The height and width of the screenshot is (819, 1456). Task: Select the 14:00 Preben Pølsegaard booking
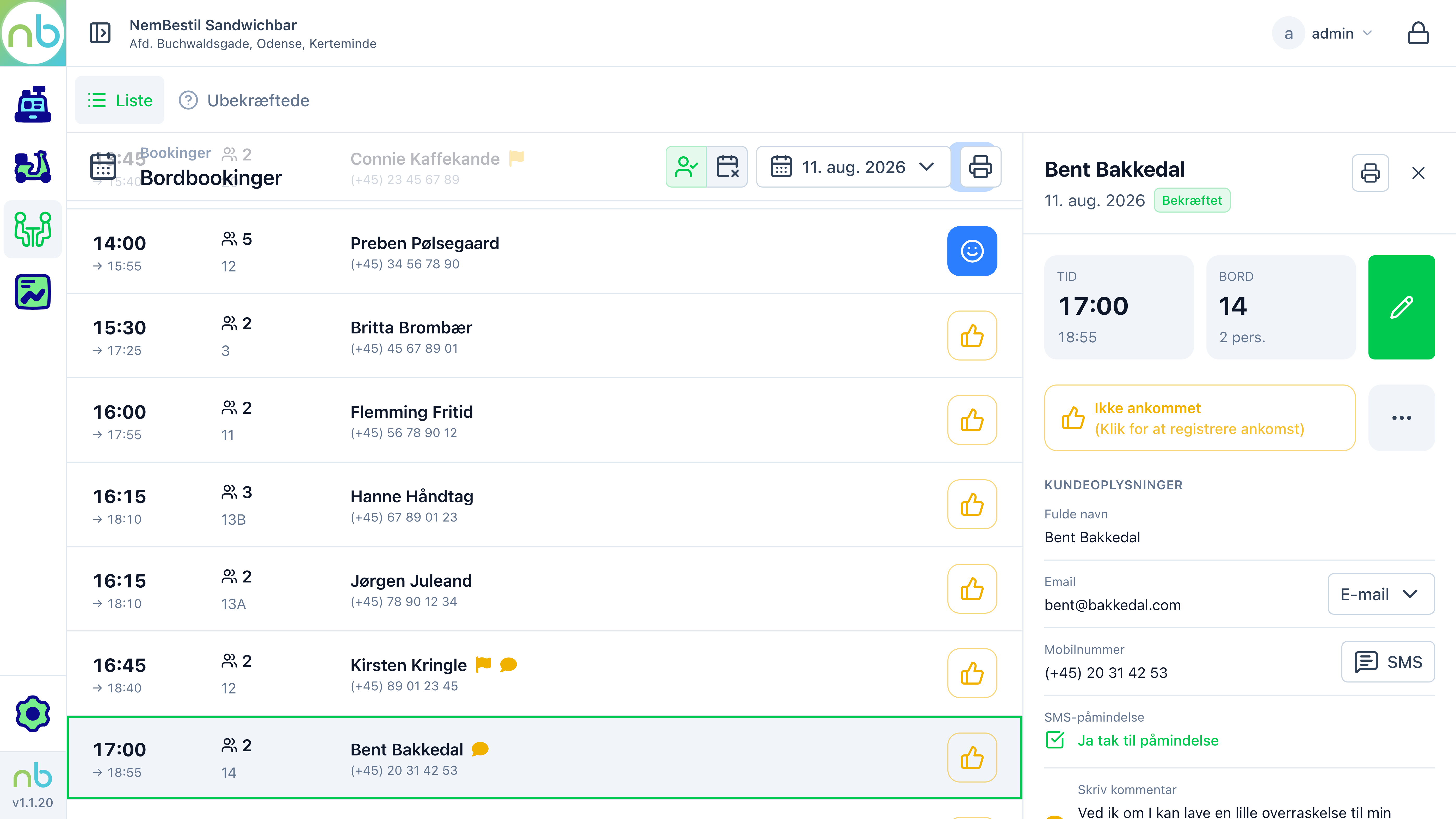(x=544, y=251)
